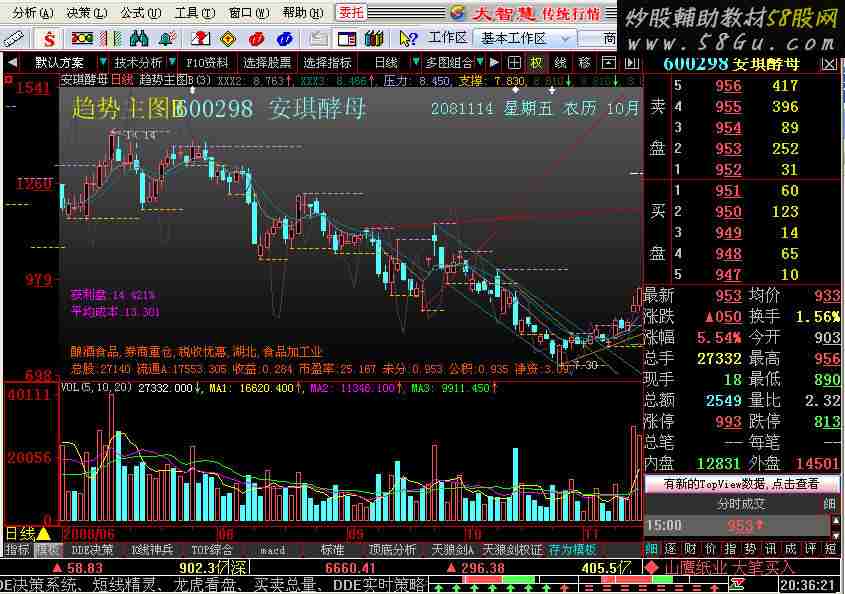
Task: Click the 评 tab in side panel
Action: coord(810,549)
